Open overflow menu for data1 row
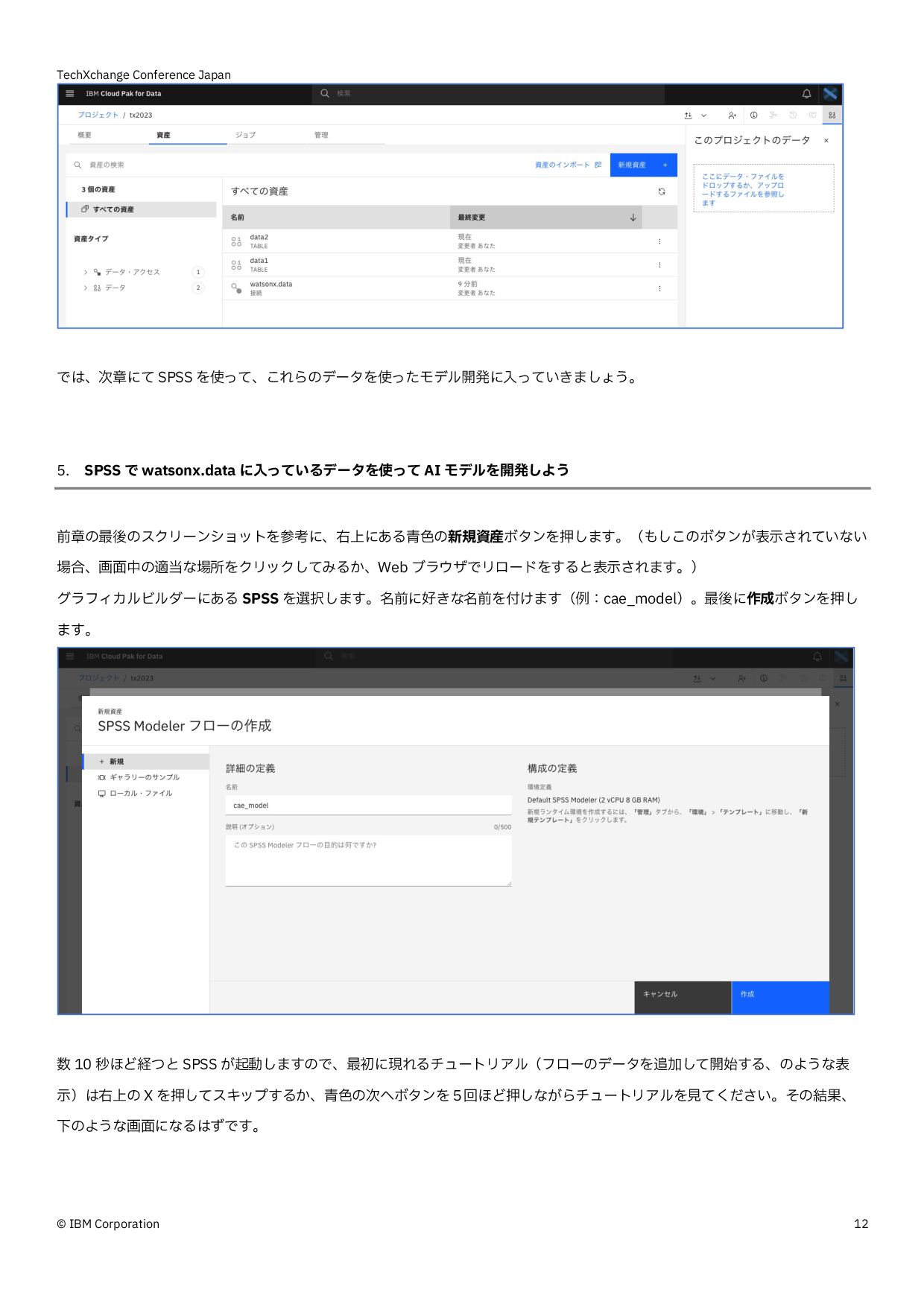Viewport: 924px width, 1307px height. [x=659, y=265]
